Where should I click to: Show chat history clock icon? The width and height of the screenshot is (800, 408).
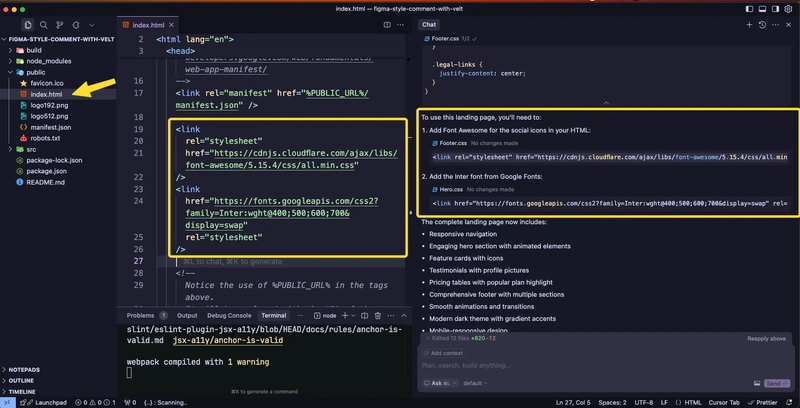click(x=762, y=24)
